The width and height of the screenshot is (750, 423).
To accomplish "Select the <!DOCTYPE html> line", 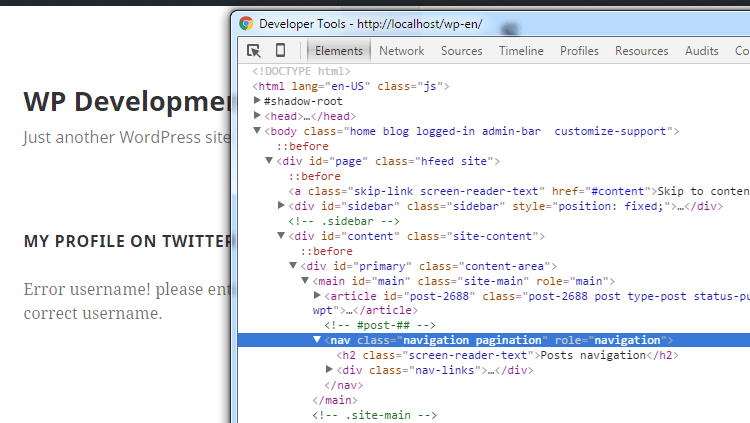I will click(x=301, y=71).
